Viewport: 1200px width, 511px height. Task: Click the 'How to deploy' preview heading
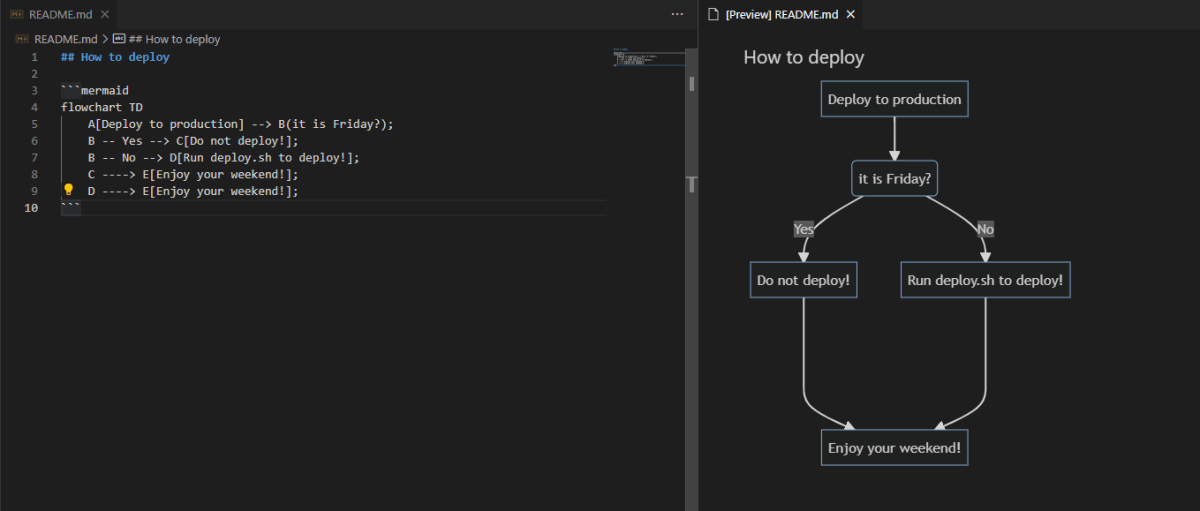[803, 57]
